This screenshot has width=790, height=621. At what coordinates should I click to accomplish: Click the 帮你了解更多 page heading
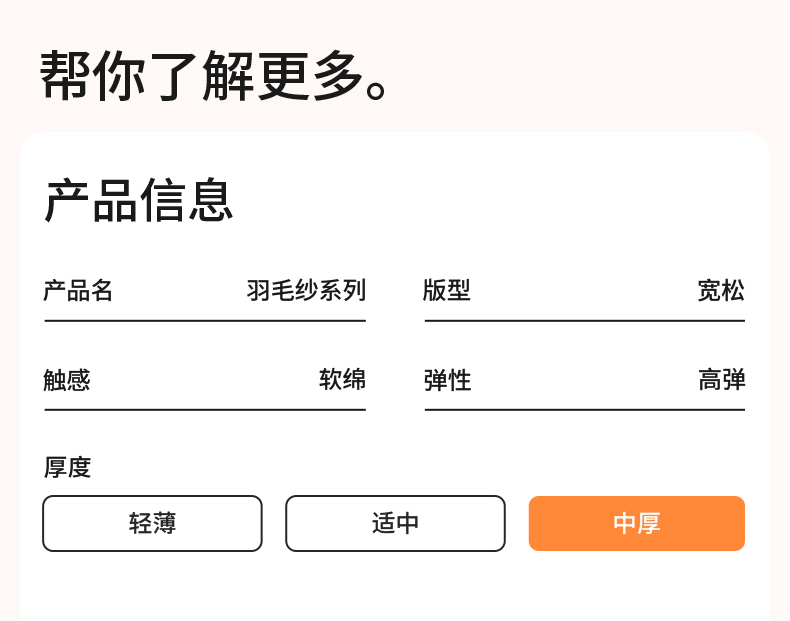click(214, 77)
